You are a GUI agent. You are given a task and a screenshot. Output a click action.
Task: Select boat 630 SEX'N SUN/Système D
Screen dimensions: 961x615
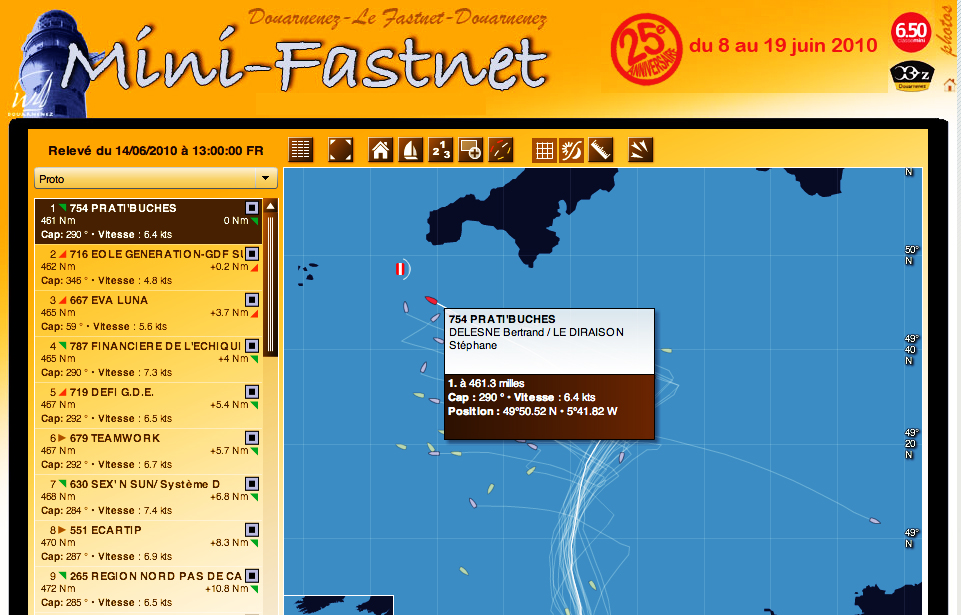149,497
